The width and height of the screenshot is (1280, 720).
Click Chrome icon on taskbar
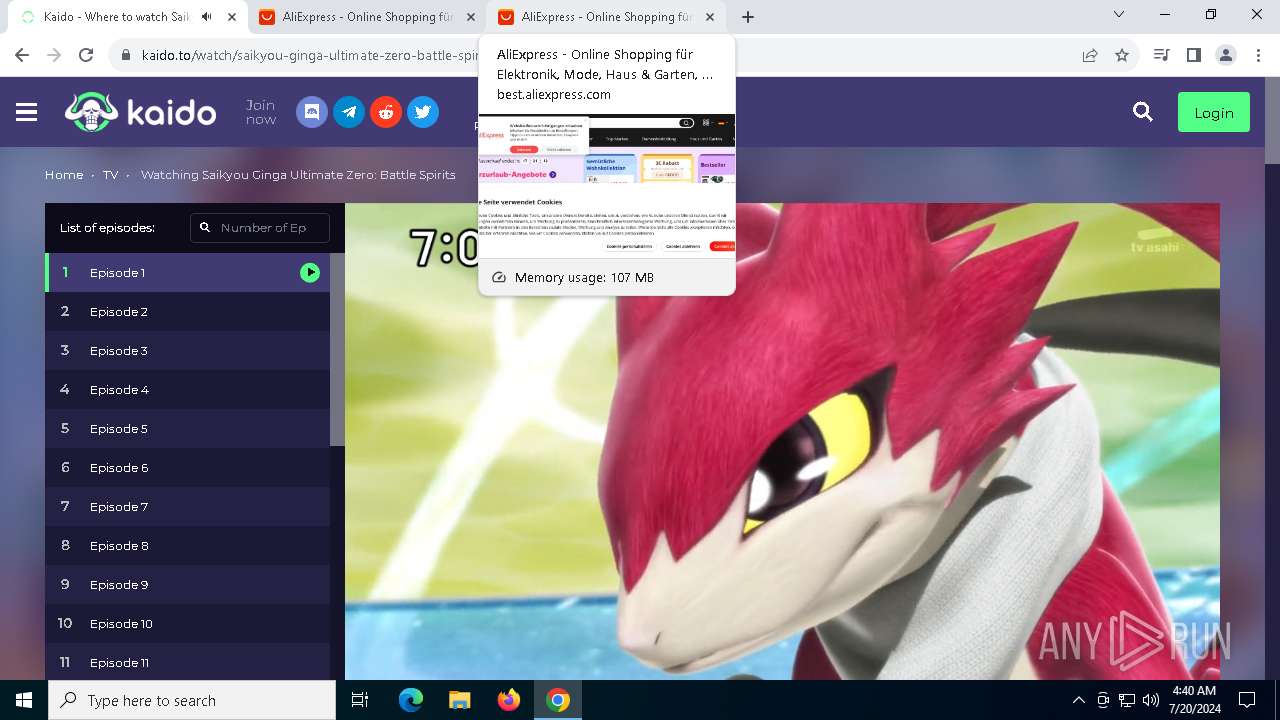[x=558, y=700]
